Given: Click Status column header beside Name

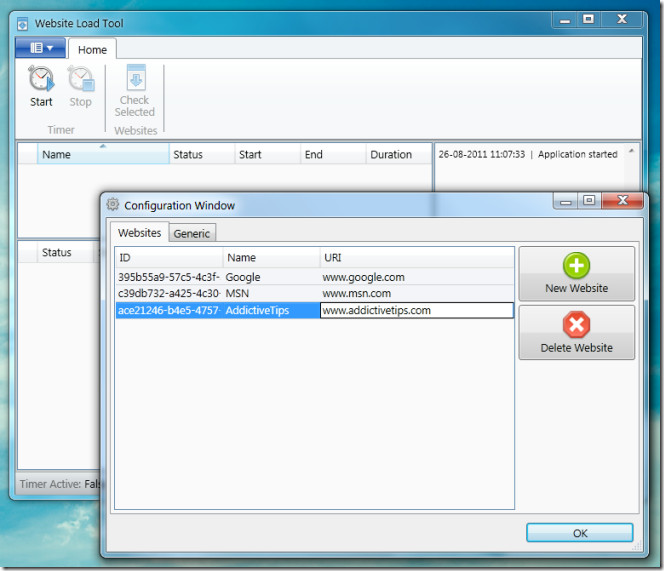Looking at the screenshot, I should click(202, 154).
